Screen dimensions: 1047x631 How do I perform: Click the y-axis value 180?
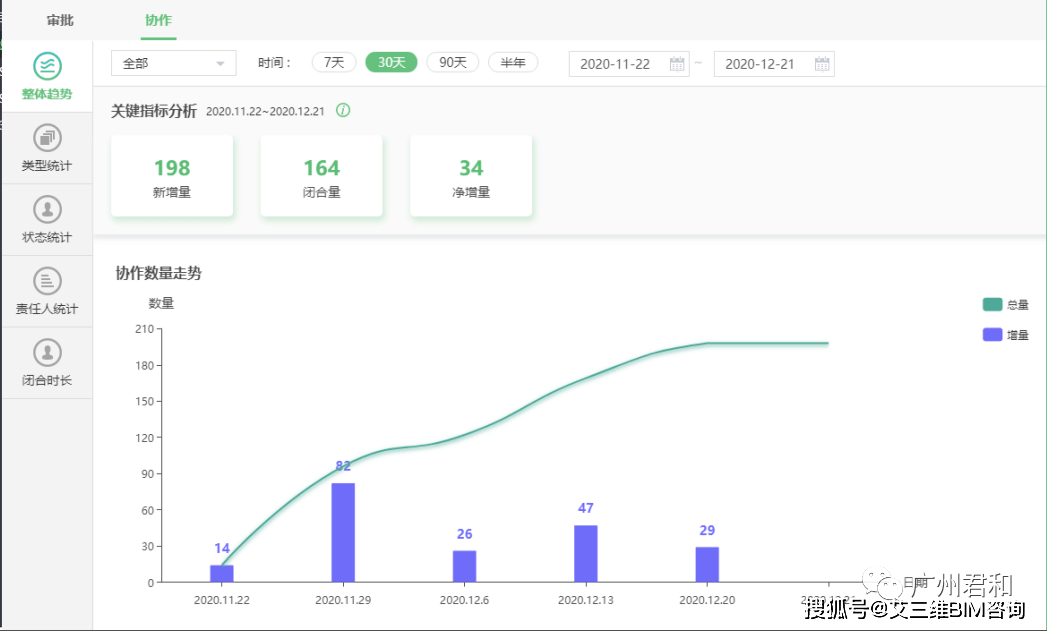(x=144, y=365)
